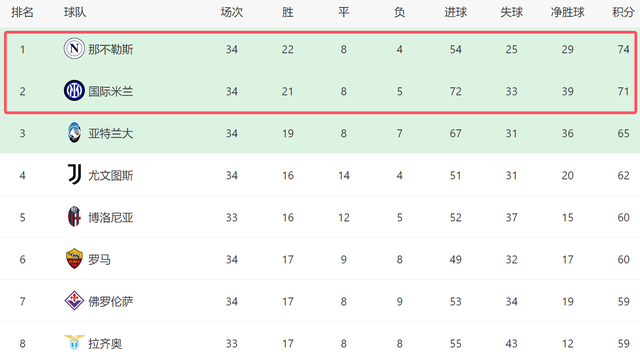The image size is (640, 361).
Task: Click the Bologna club badge
Action: pyautogui.click(x=74, y=217)
